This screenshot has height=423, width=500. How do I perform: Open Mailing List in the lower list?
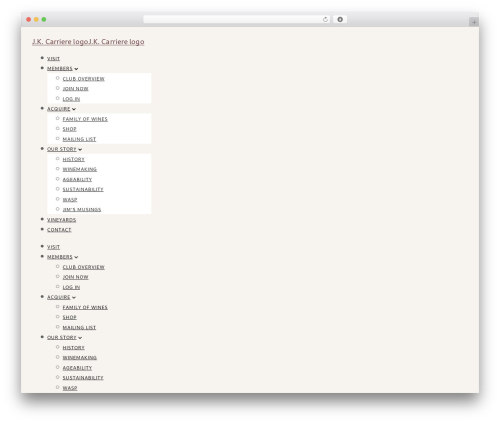[79, 328]
